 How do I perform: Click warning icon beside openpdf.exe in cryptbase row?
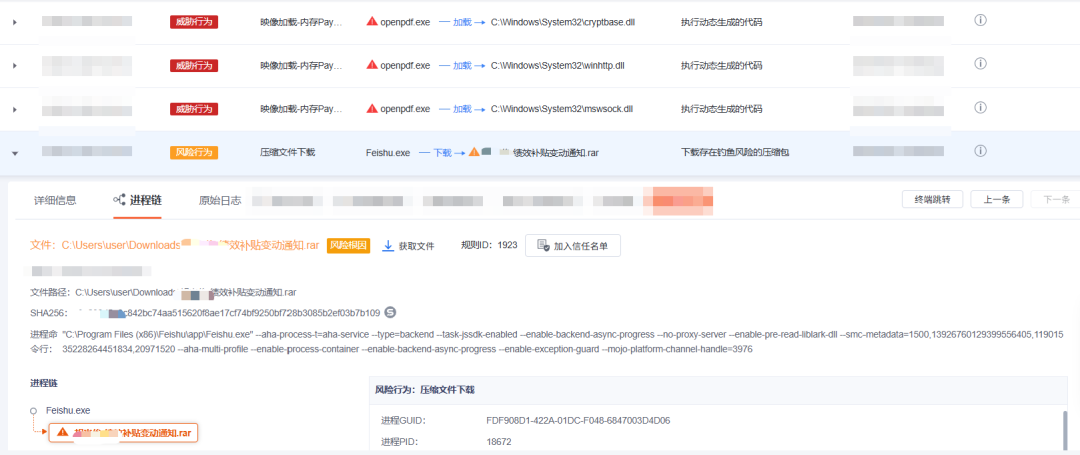(372, 21)
